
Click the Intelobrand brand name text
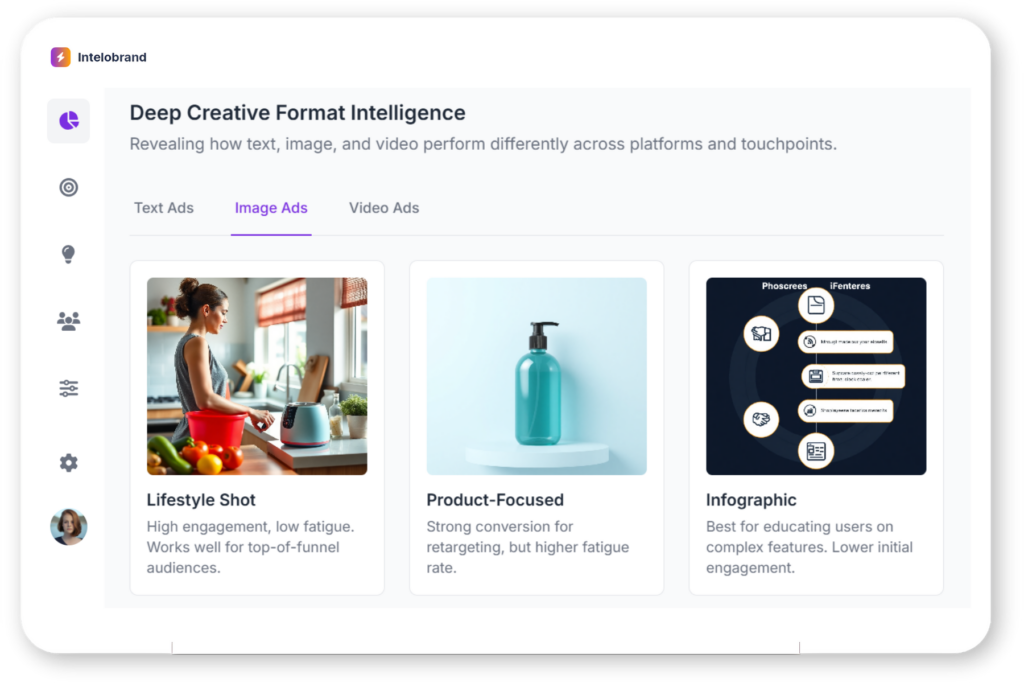tap(112, 57)
